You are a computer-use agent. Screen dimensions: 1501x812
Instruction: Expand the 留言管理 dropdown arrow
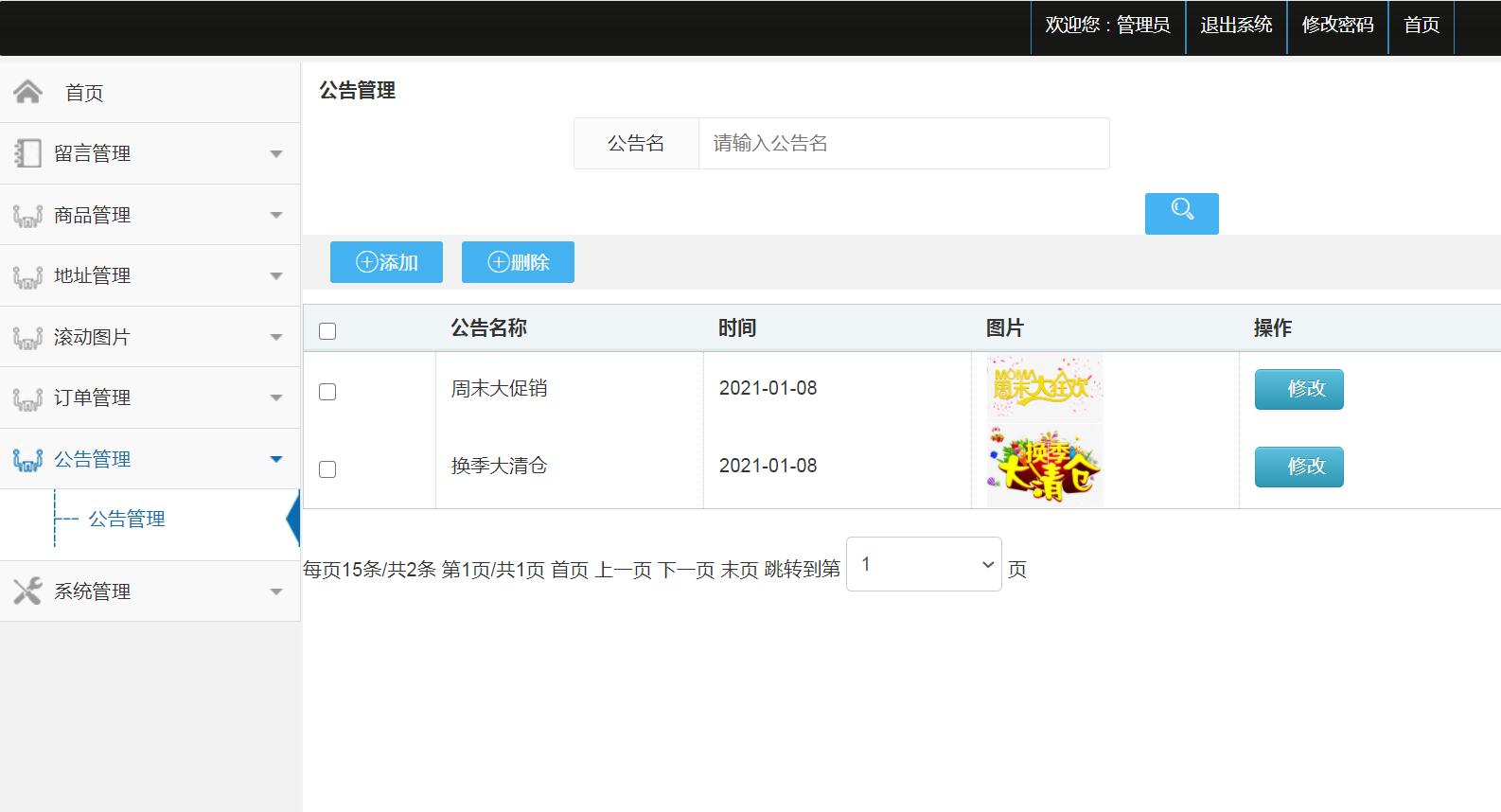276,153
